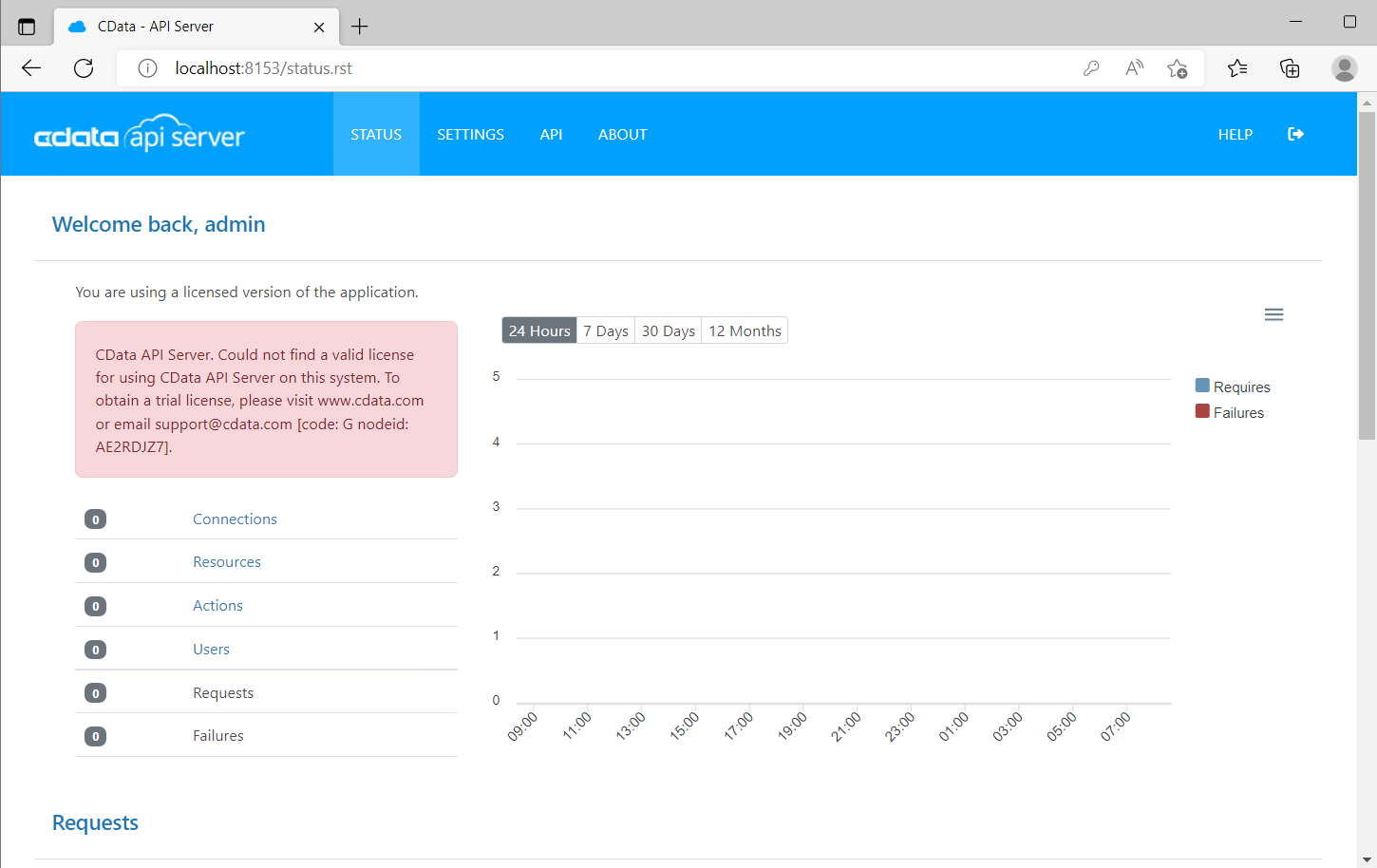Image resolution: width=1377 pixels, height=868 pixels.
Task: Click the logout icon in header
Action: pos(1295,134)
